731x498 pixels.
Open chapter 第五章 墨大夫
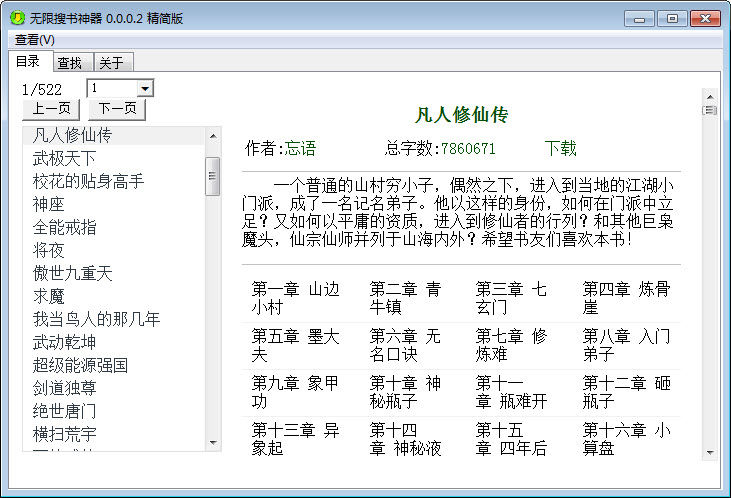click(x=295, y=346)
